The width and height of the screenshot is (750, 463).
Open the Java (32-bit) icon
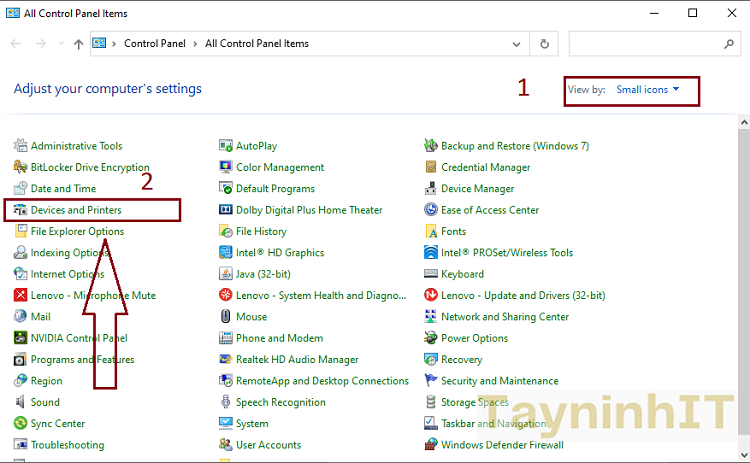click(226, 274)
